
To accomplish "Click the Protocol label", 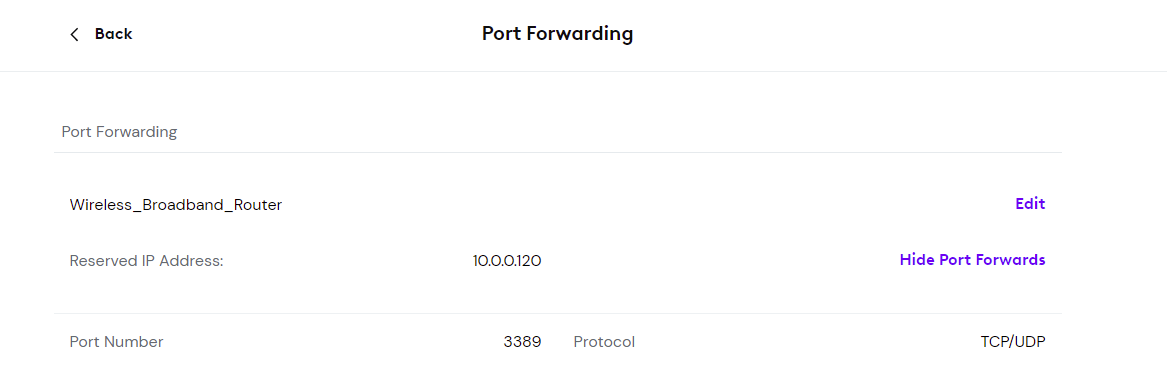I will (x=604, y=342).
